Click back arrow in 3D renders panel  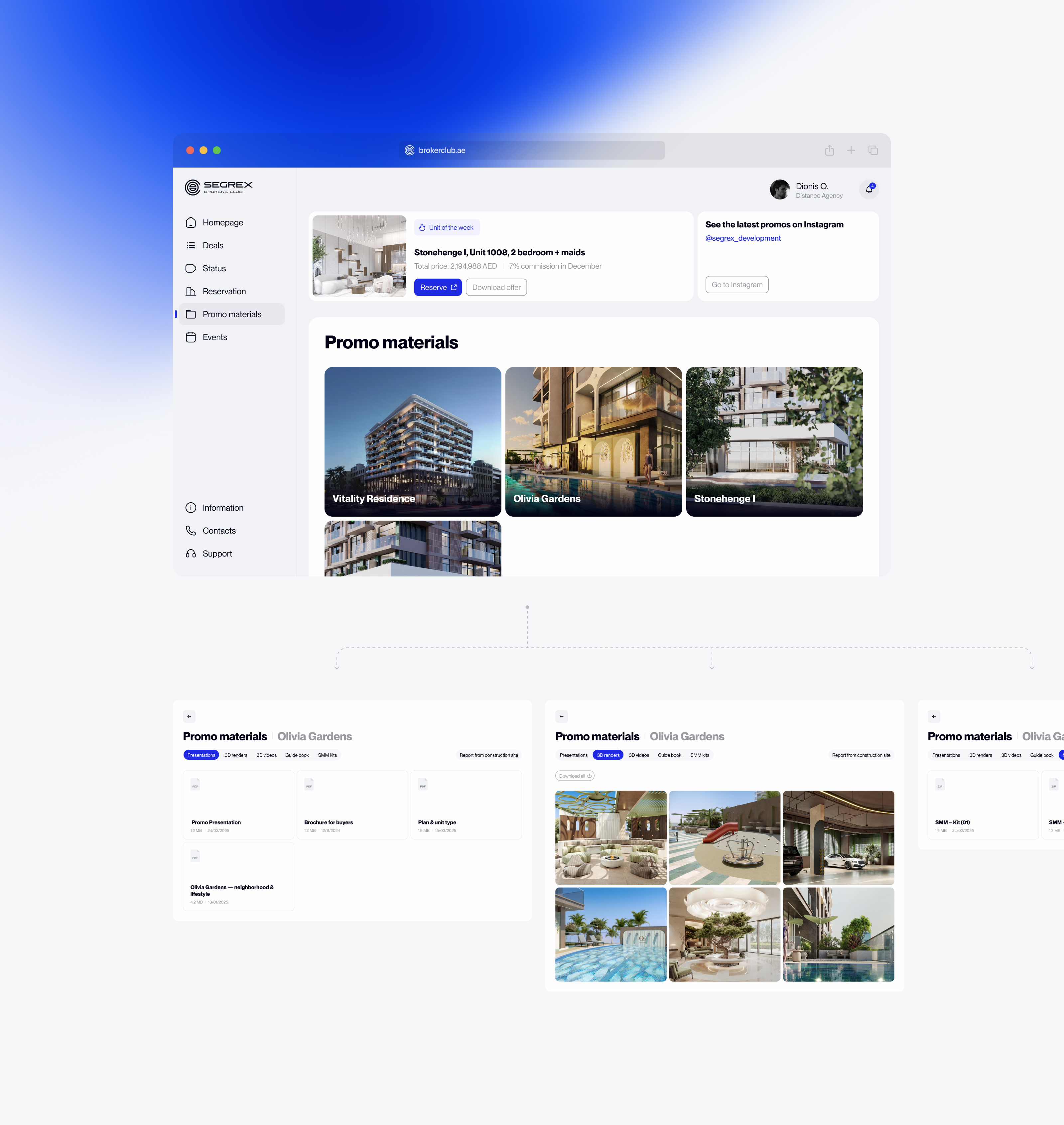[562, 716]
